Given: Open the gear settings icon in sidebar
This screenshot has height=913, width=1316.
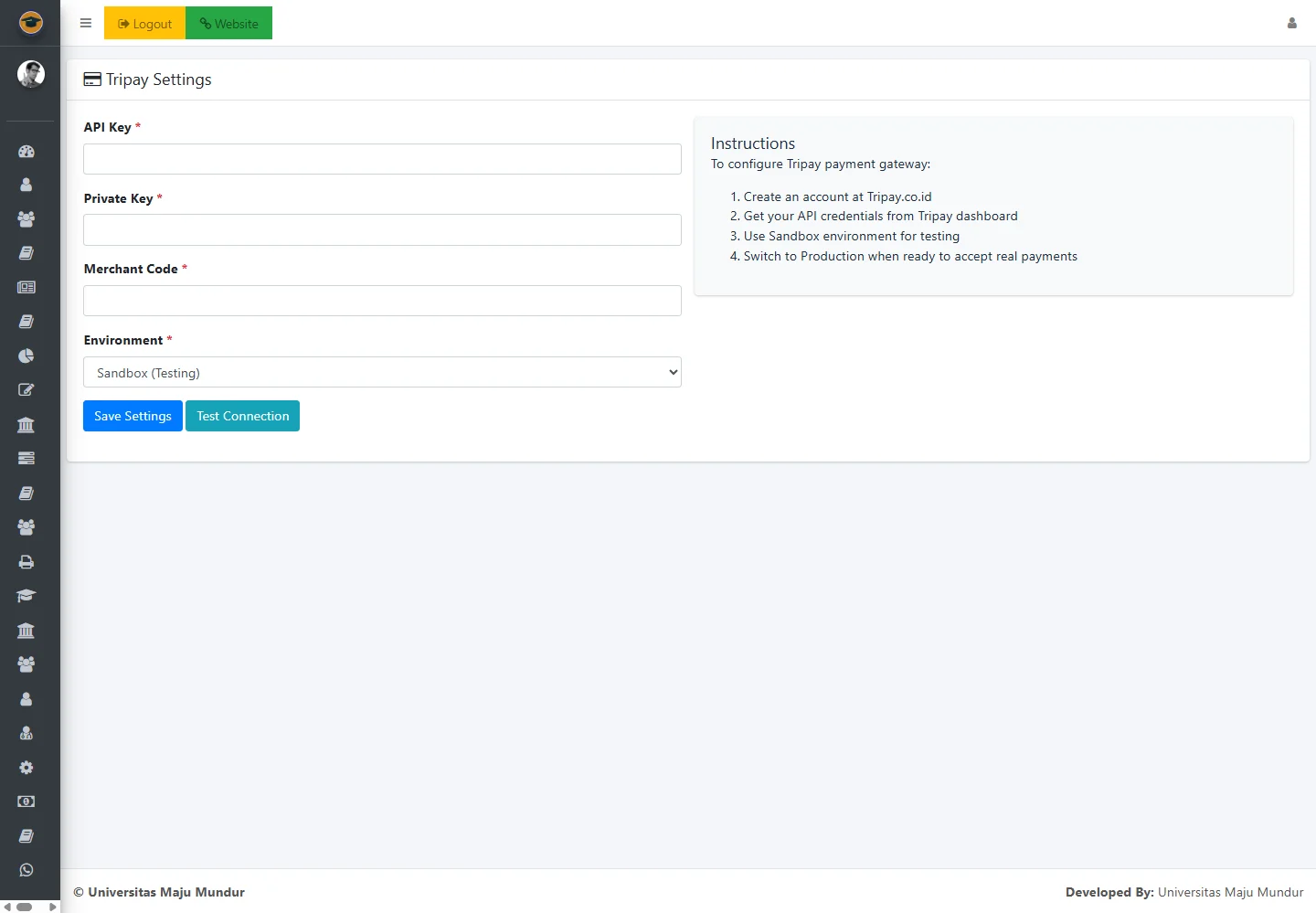Looking at the screenshot, I should pos(27,768).
